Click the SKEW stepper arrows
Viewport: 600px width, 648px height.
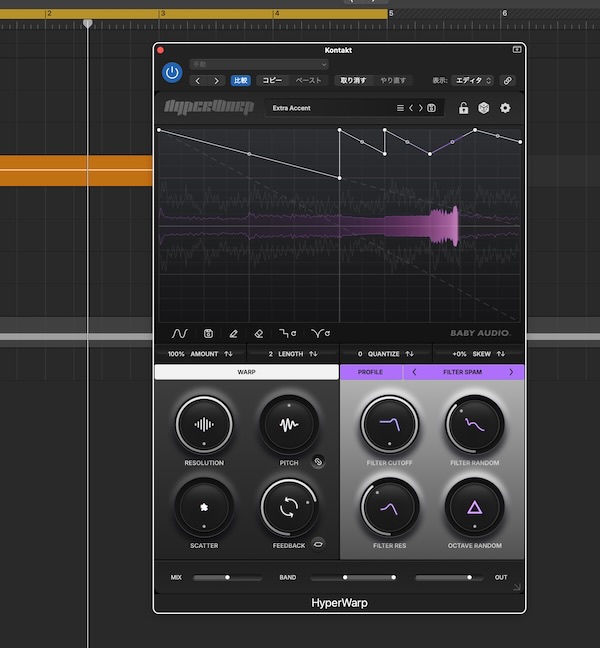click(x=501, y=354)
